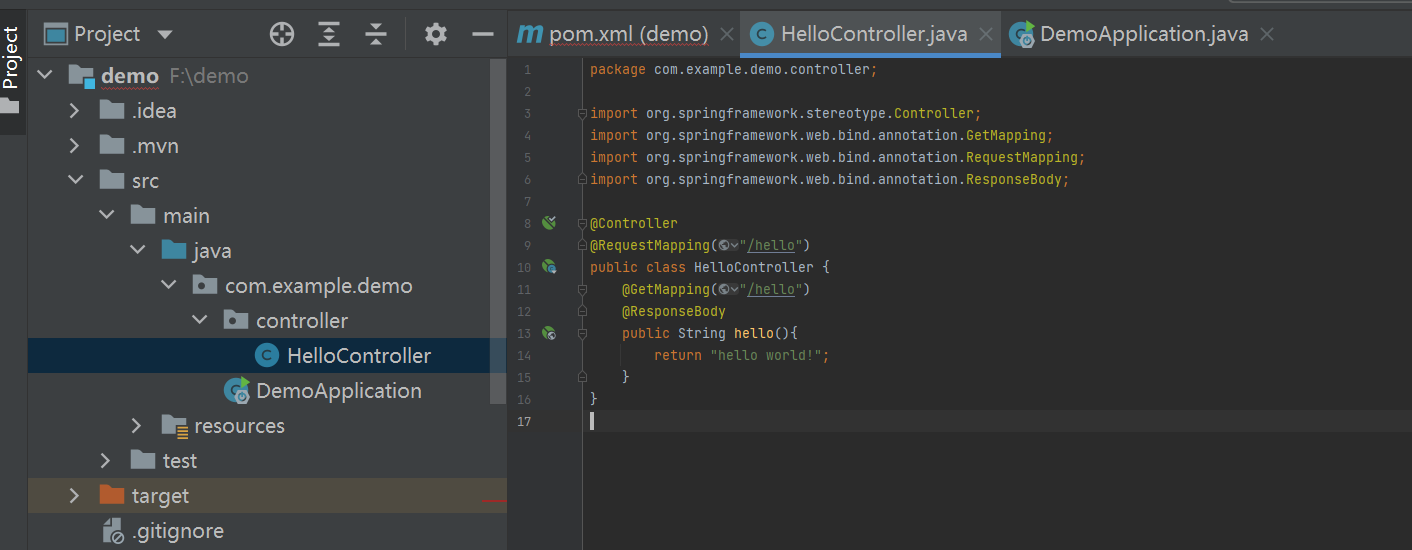Click the package declaration on line 1
This screenshot has width=1412, height=550.
click(733, 70)
